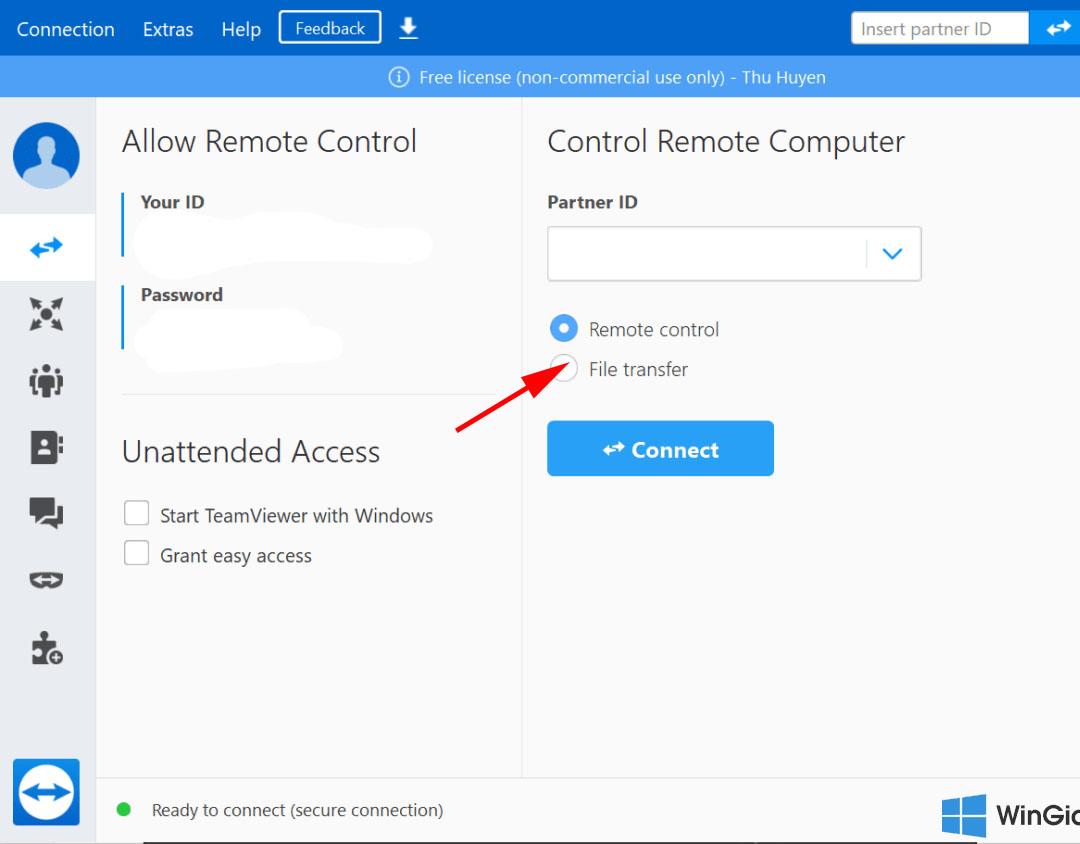Select the Remote control radio button
This screenshot has height=844, width=1080.
point(564,328)
